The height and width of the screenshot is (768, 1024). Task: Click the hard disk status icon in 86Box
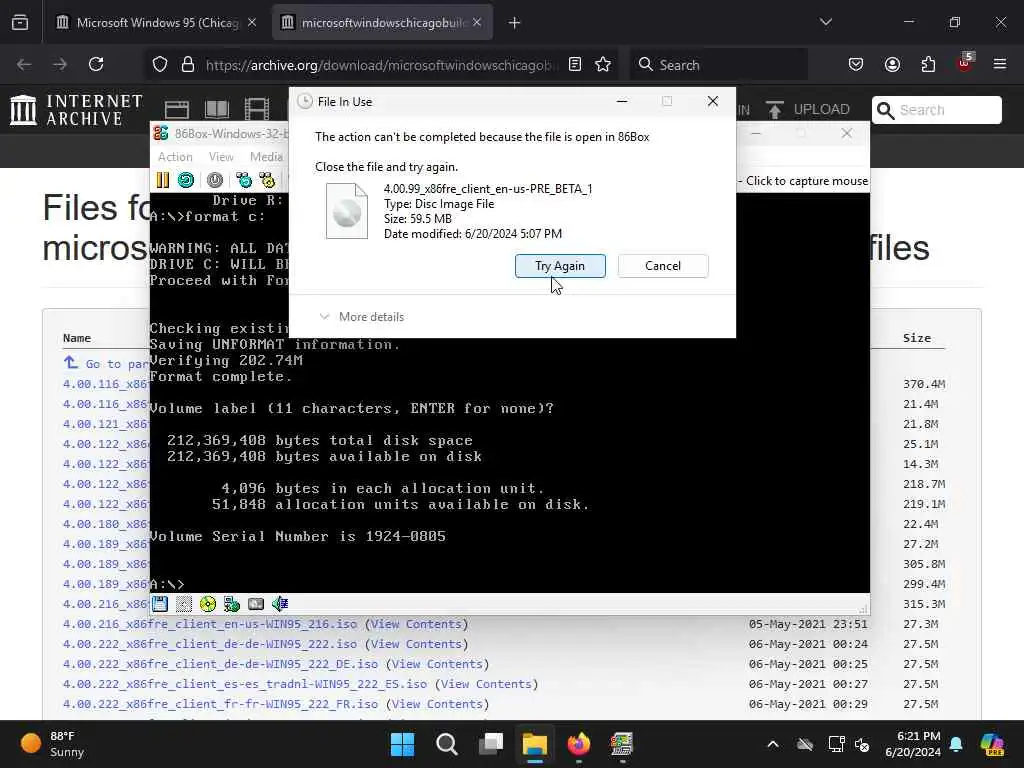(x=256, y=604)
